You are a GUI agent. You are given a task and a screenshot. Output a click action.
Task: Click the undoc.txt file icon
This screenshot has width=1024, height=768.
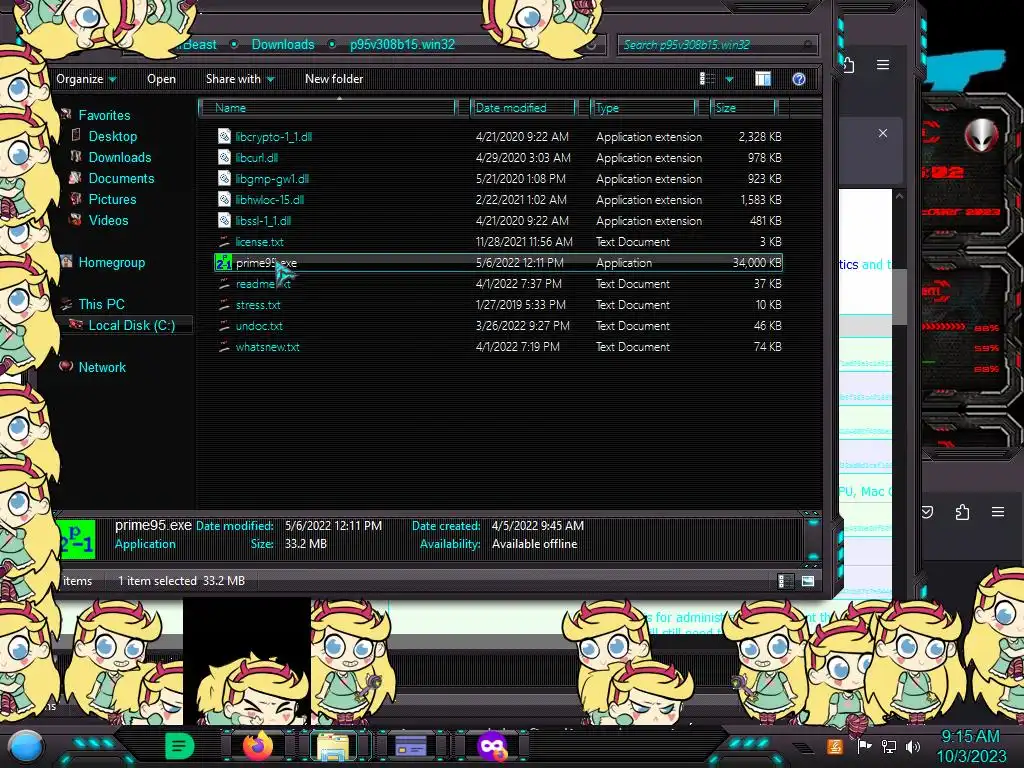(224, 325)
